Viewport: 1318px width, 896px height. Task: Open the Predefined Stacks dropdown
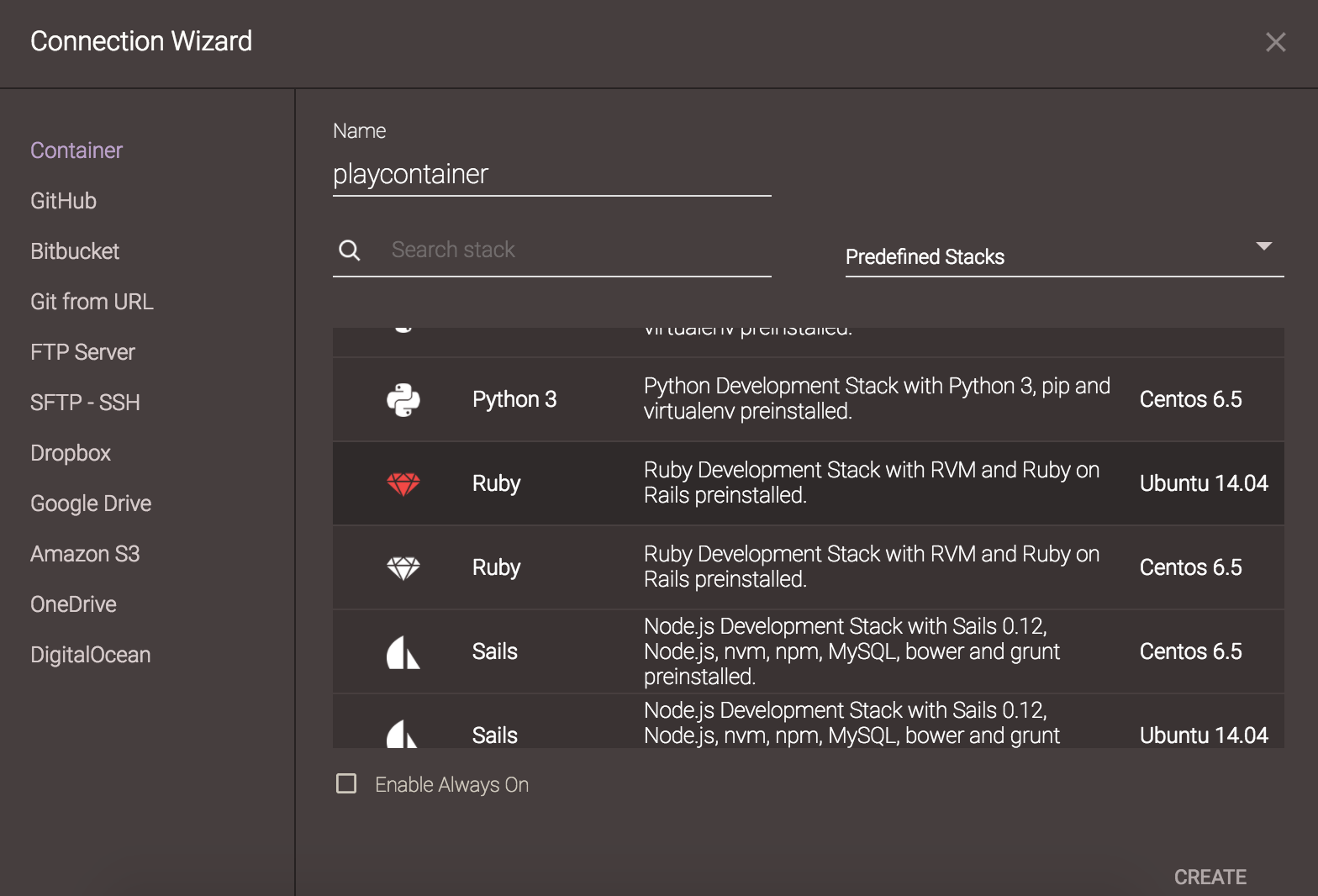(1064, 256)
